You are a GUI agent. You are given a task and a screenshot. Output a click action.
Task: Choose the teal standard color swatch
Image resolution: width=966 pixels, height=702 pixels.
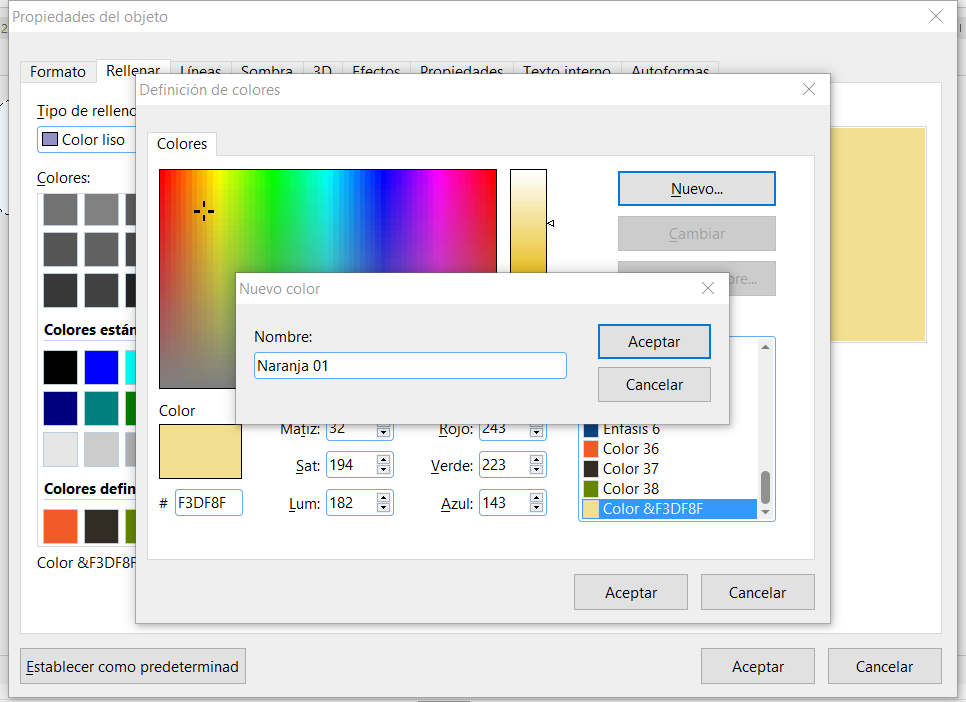[101, 408]
